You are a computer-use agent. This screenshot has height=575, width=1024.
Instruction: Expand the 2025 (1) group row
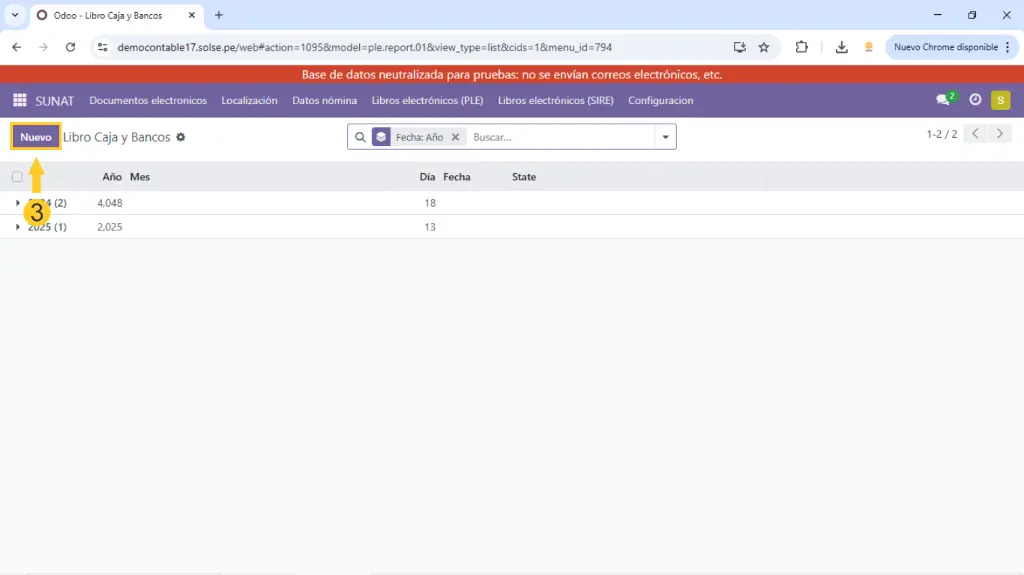[x=40, y=227]
